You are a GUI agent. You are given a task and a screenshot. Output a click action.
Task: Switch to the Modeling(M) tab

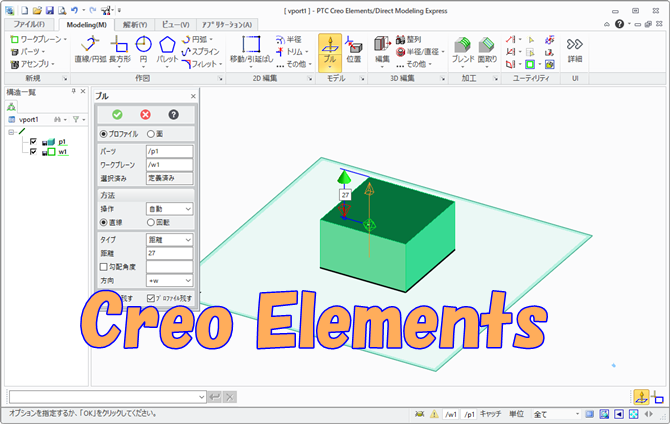tap(87, 25)
